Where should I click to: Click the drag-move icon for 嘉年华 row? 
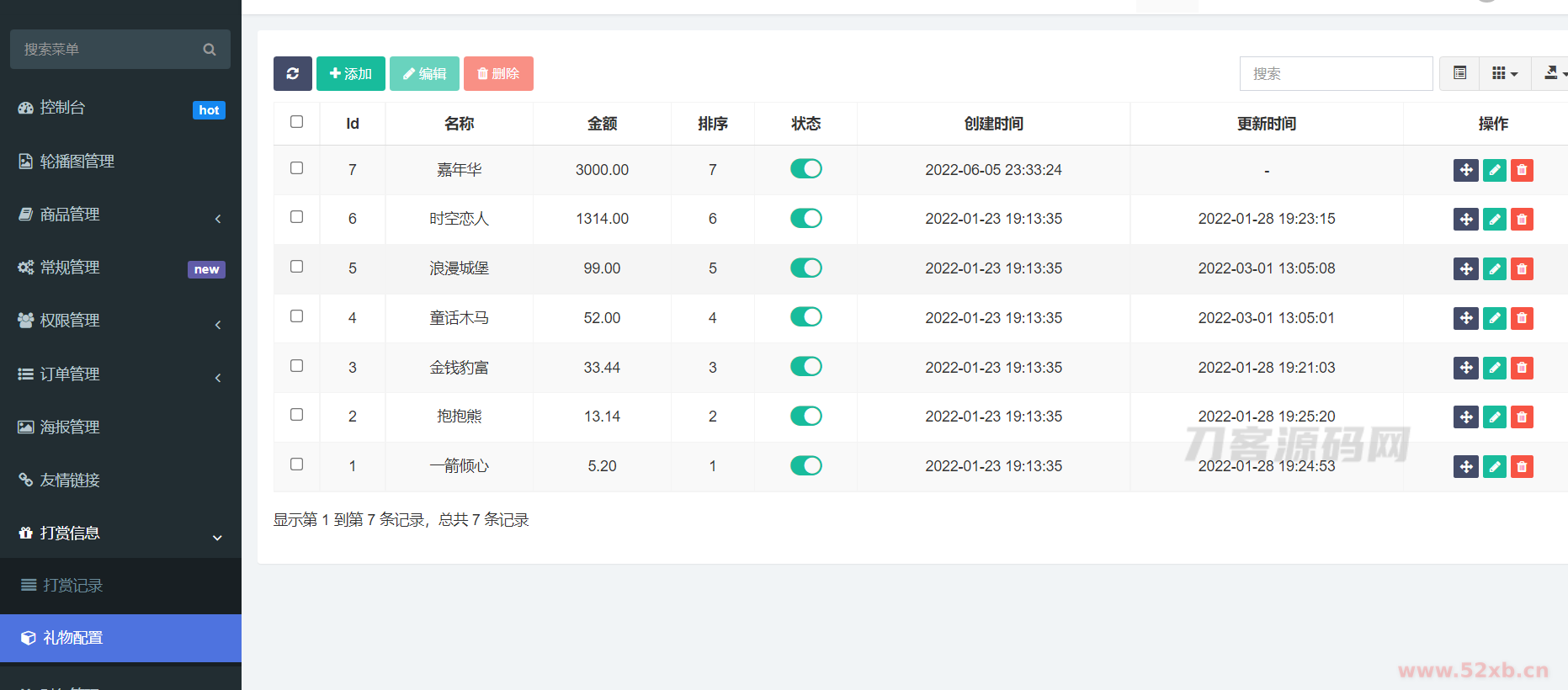[1465, 170]
